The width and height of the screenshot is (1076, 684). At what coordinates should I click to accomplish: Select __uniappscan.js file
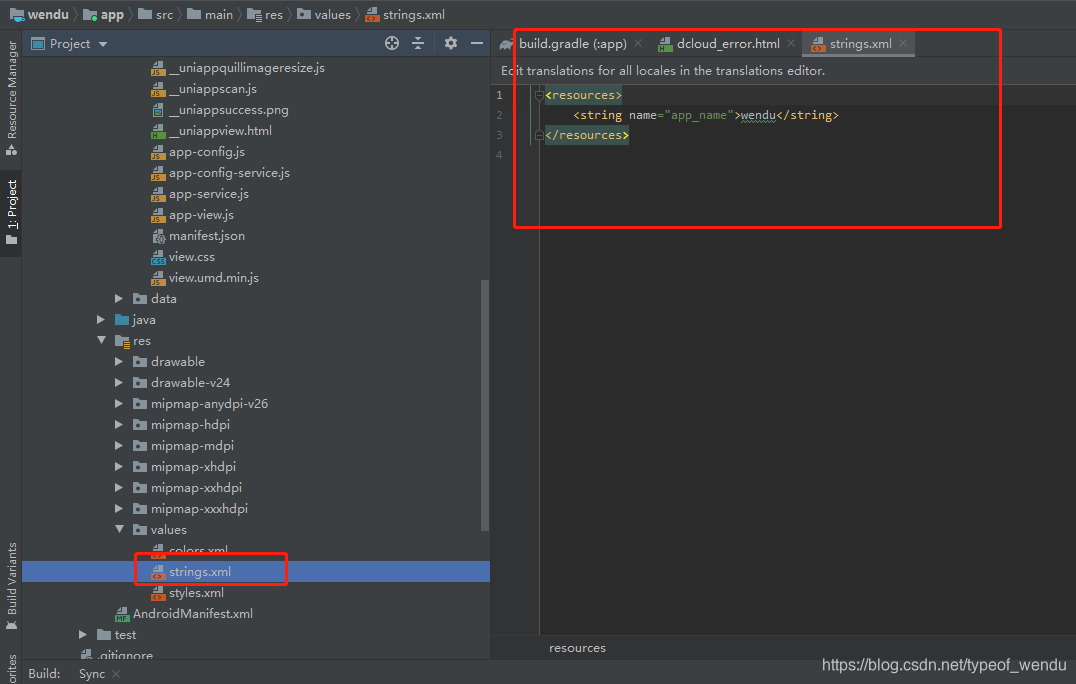click(x=204, y=89)
